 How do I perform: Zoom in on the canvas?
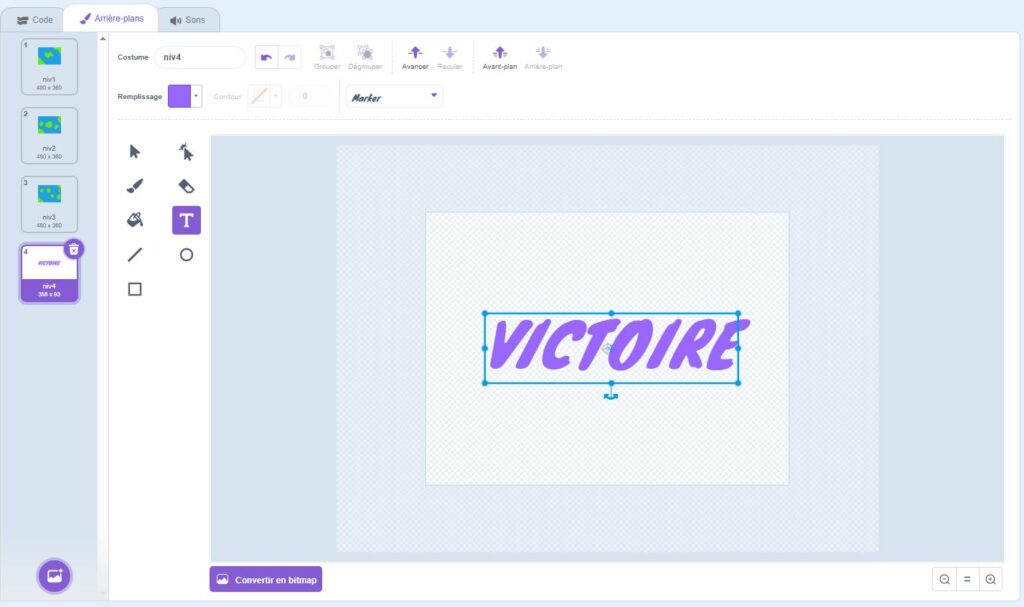pyautogui.click(x=990, y=579)
